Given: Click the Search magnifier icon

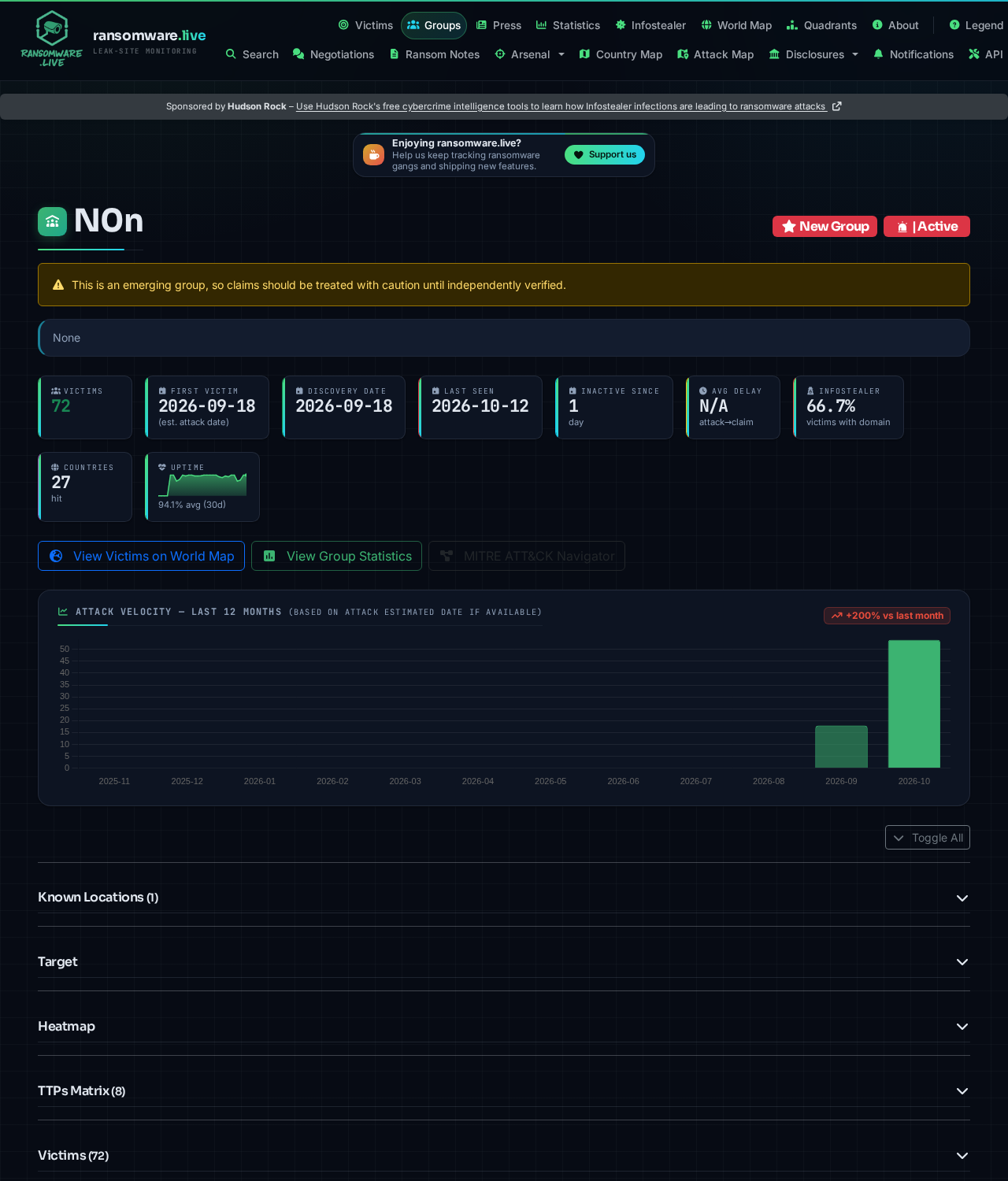Looking at the screenshot, I should click(231, 54).
